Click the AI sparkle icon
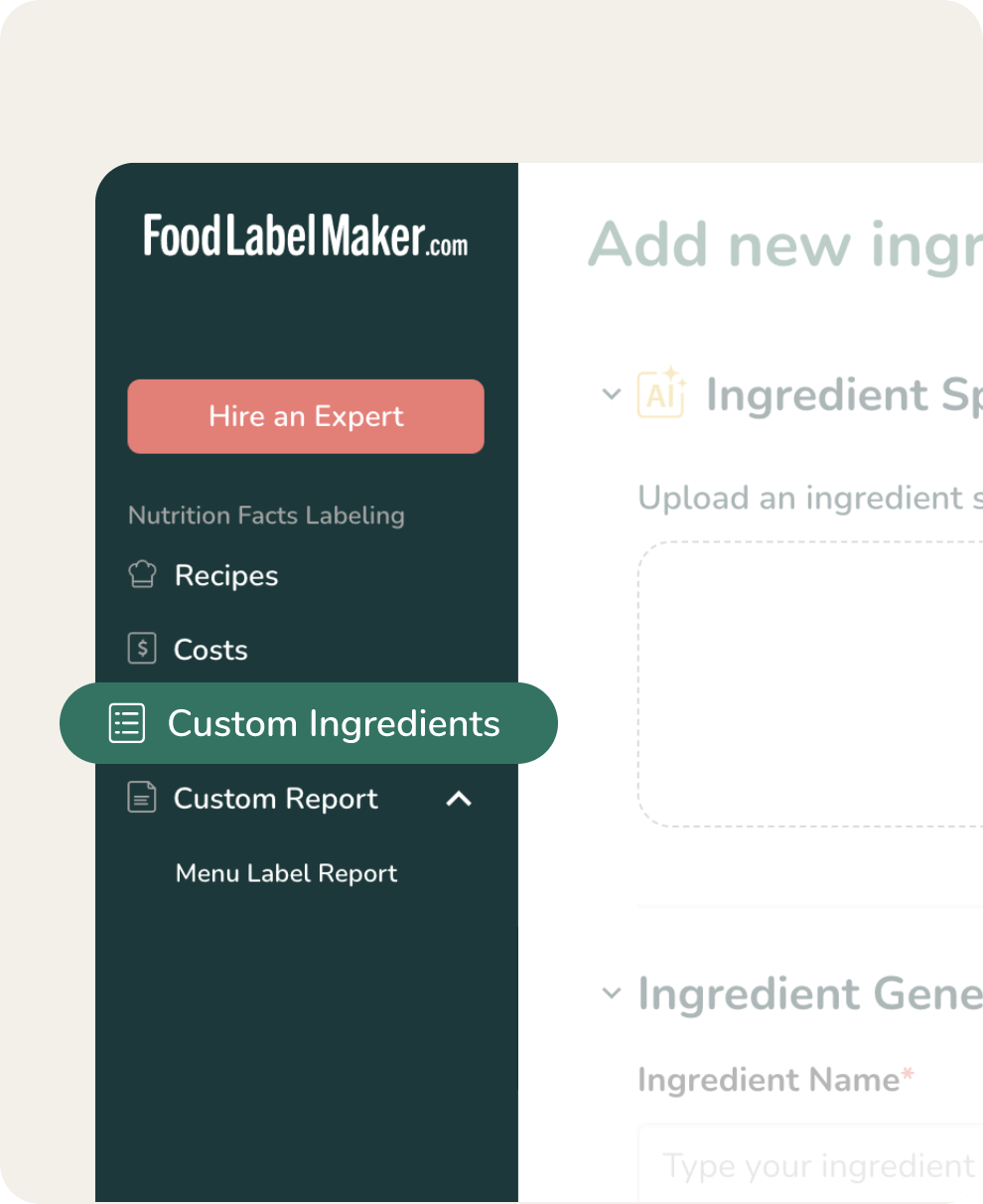This screenshot has height=1204, width=983. point(661,393)
